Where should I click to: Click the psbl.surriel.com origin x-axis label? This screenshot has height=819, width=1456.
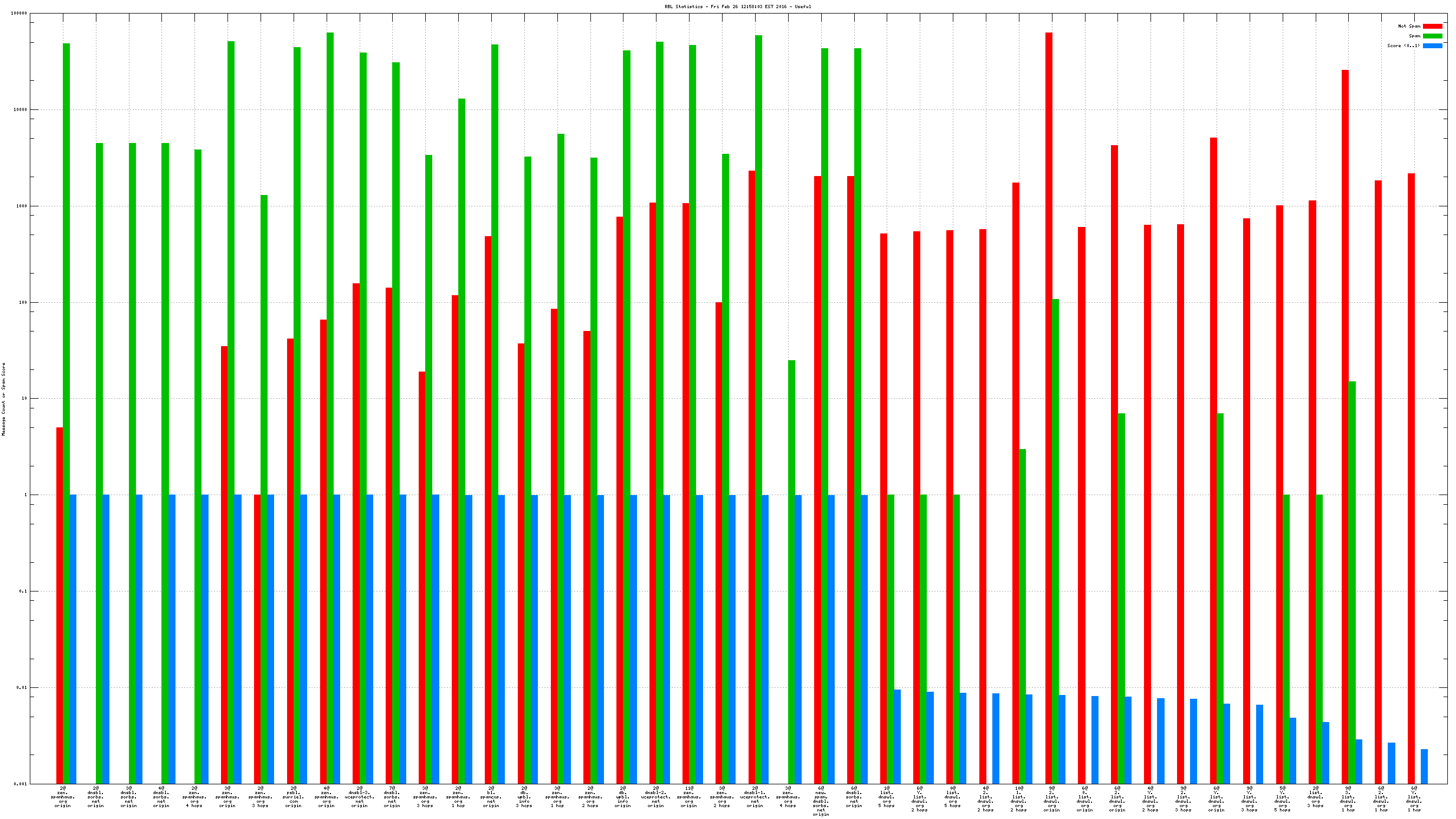(x=294, y=796)
